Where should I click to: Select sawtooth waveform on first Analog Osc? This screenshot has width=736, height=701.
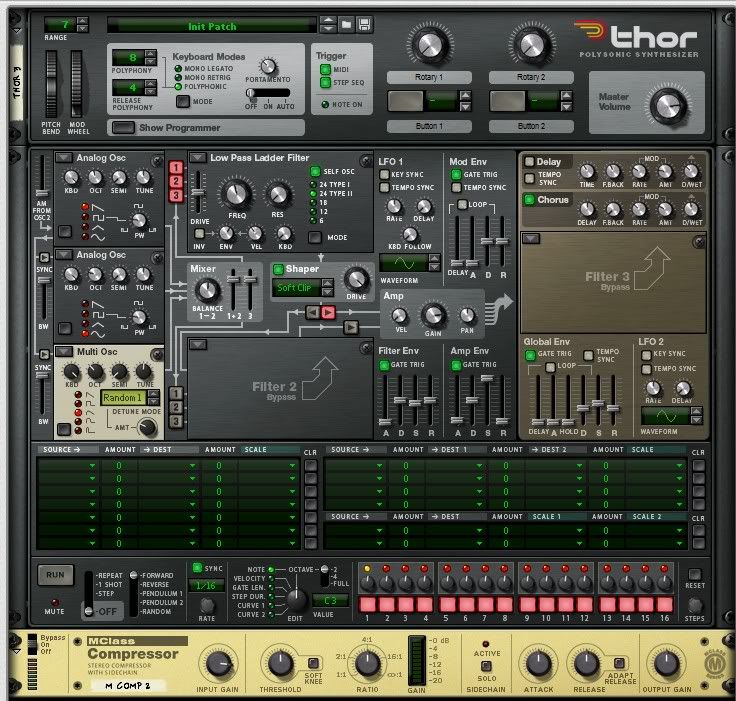click(85, 207)
